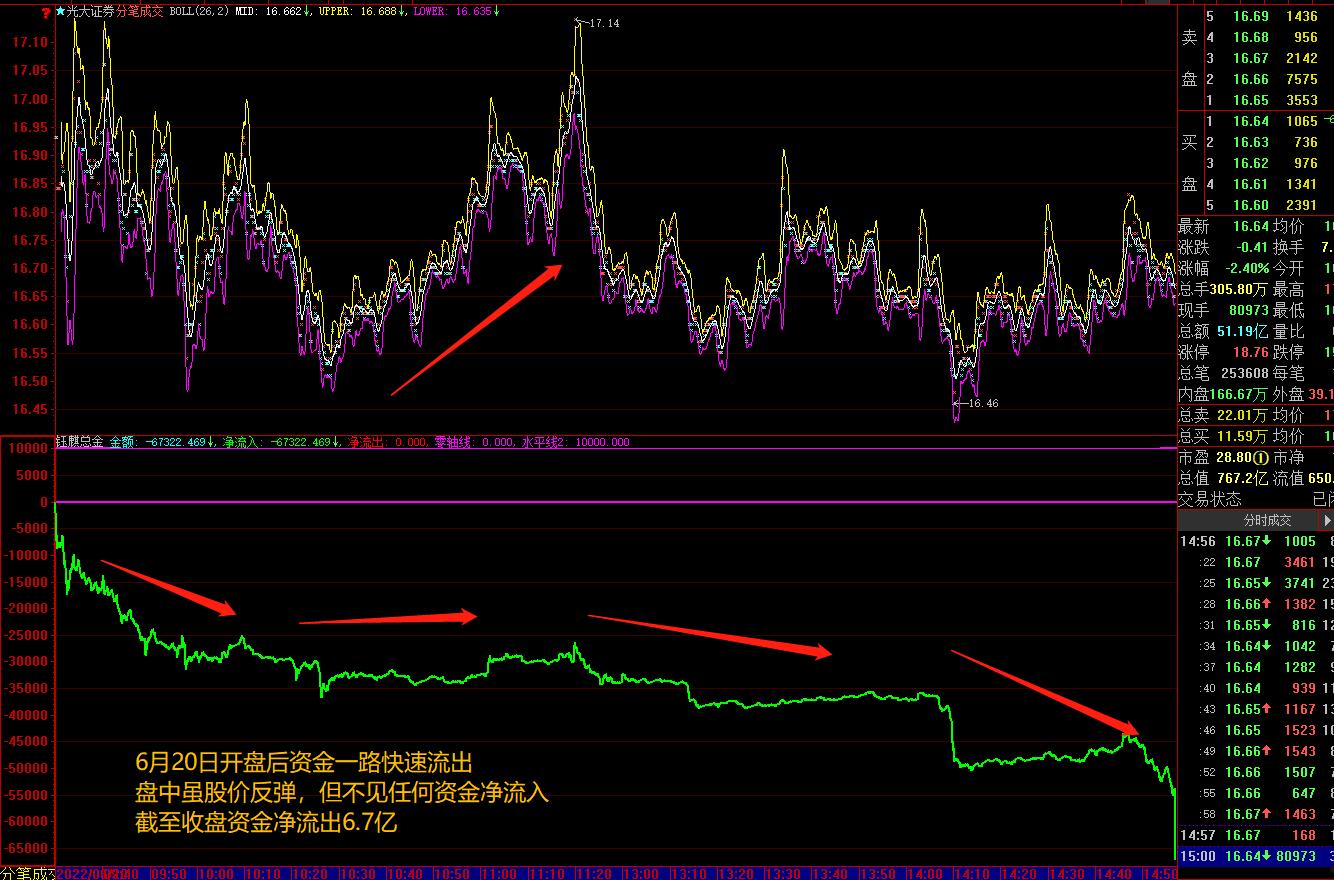Select the 14:57 tick row with volume 168
The width and height of the screenshot is (1334, 880).
1256,835
